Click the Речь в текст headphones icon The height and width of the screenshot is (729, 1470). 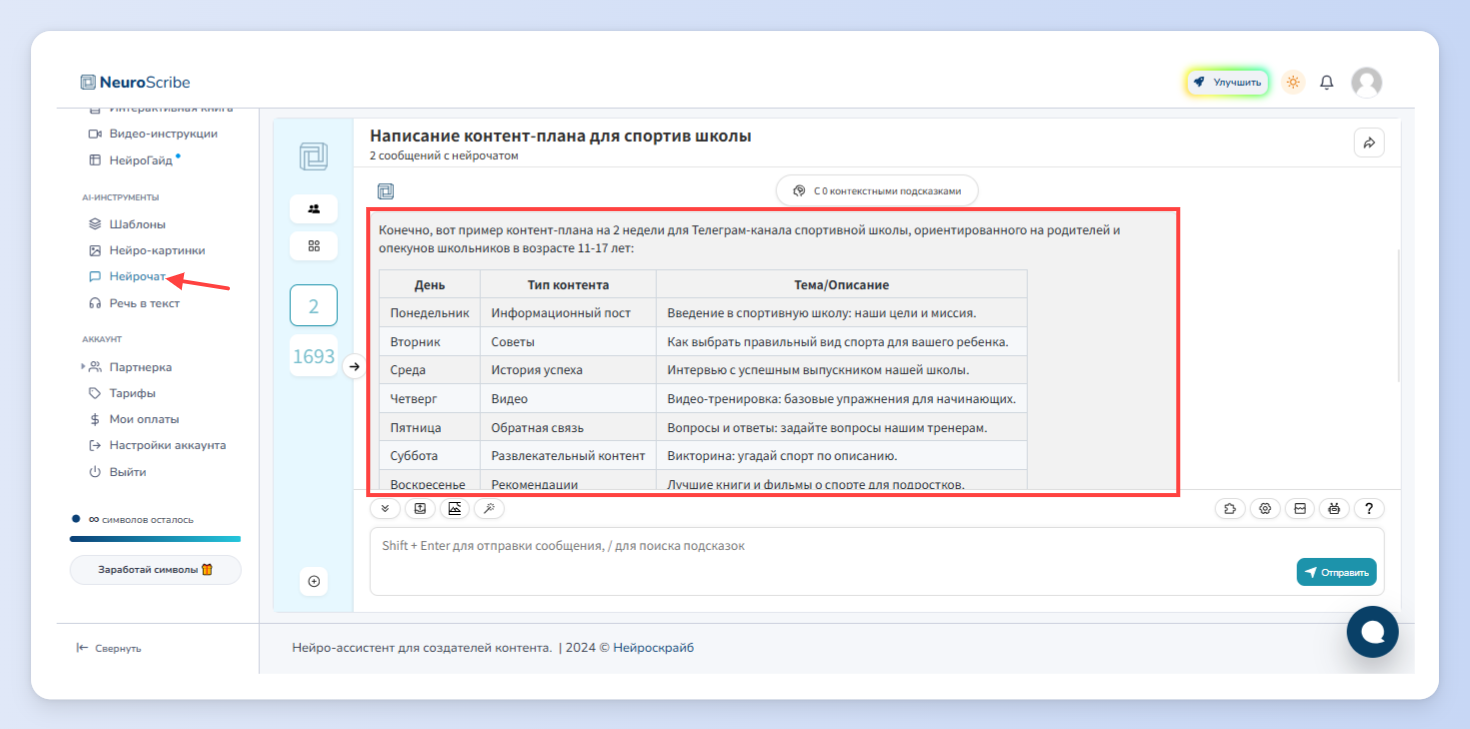click(x=95, y=303)
